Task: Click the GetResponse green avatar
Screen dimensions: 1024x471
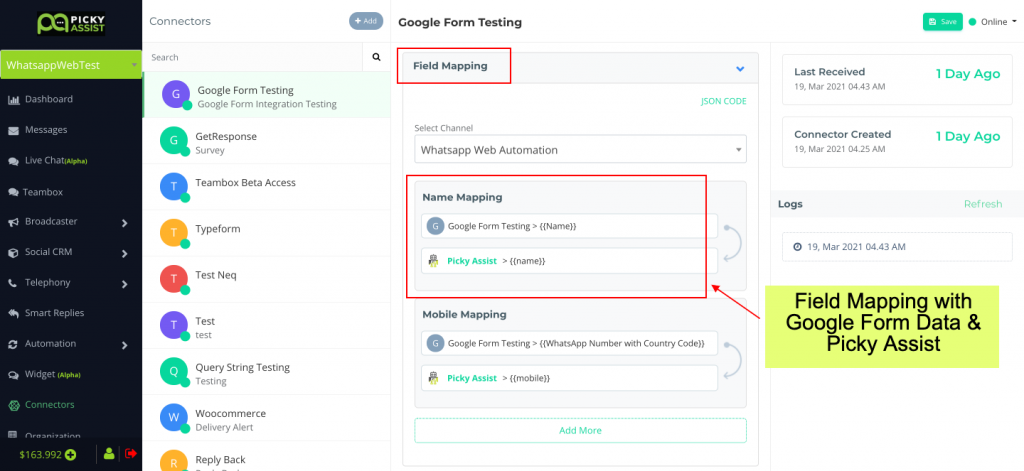Action: tap(174, 140)
